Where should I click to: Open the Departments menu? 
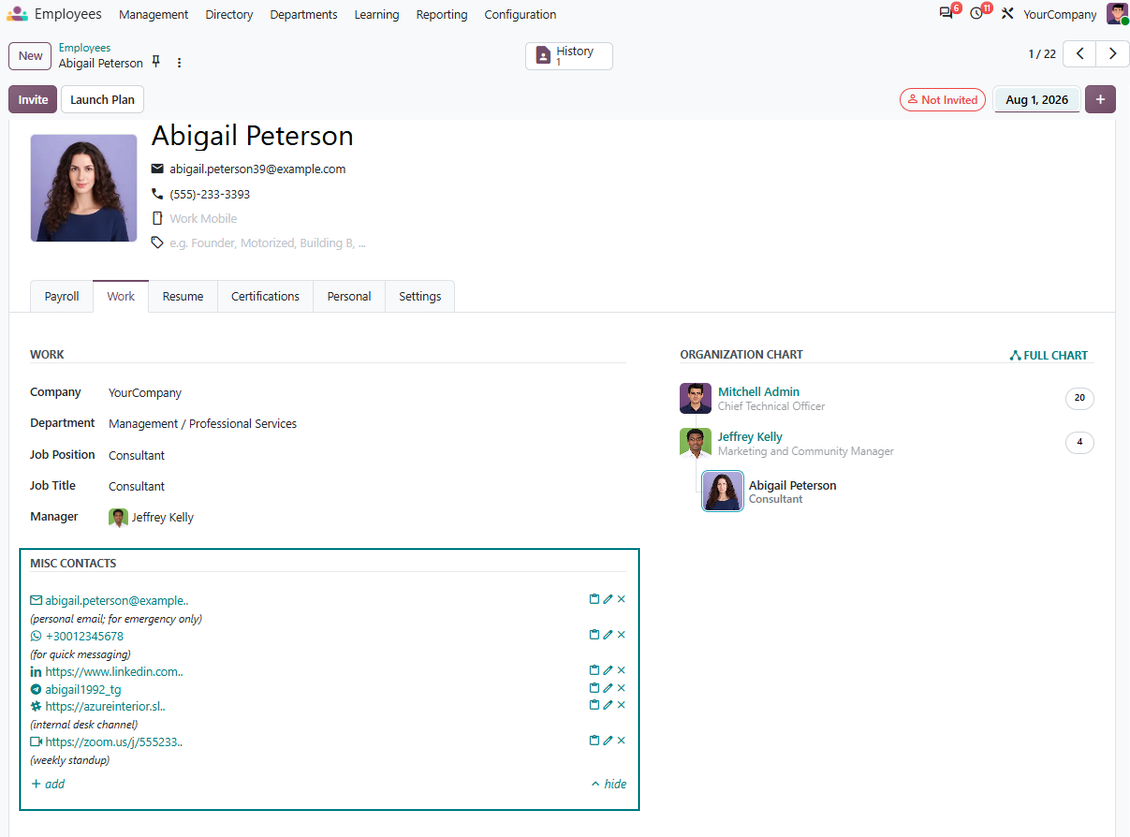click(303, 14)
